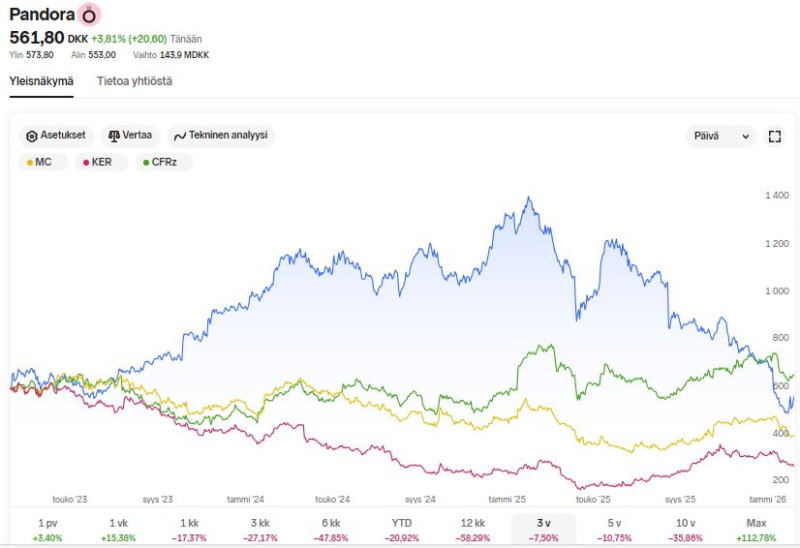Viewport: 800px width, 548px height.
Task: Select the 1 vk time range
Action: click(118, 530)
